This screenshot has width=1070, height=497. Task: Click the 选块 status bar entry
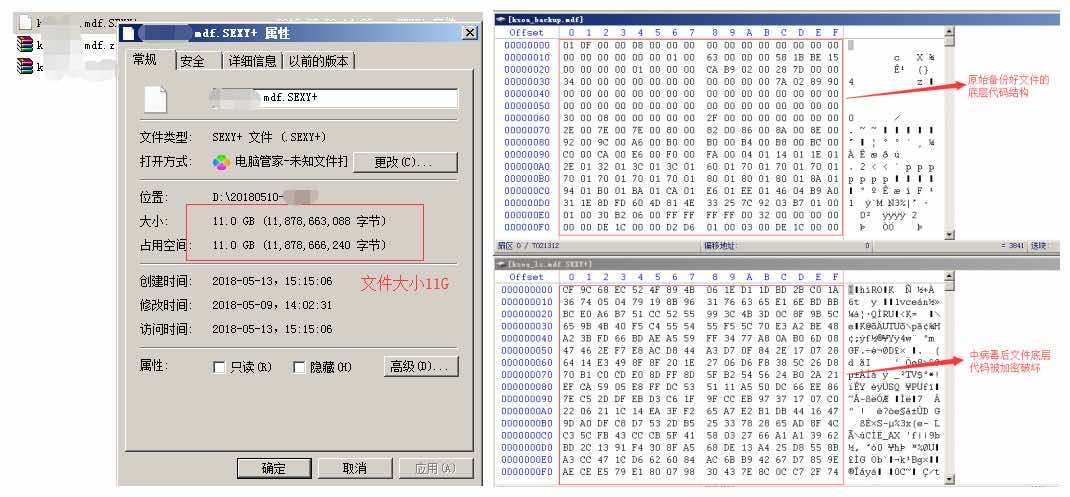(x=1039, y=246)
